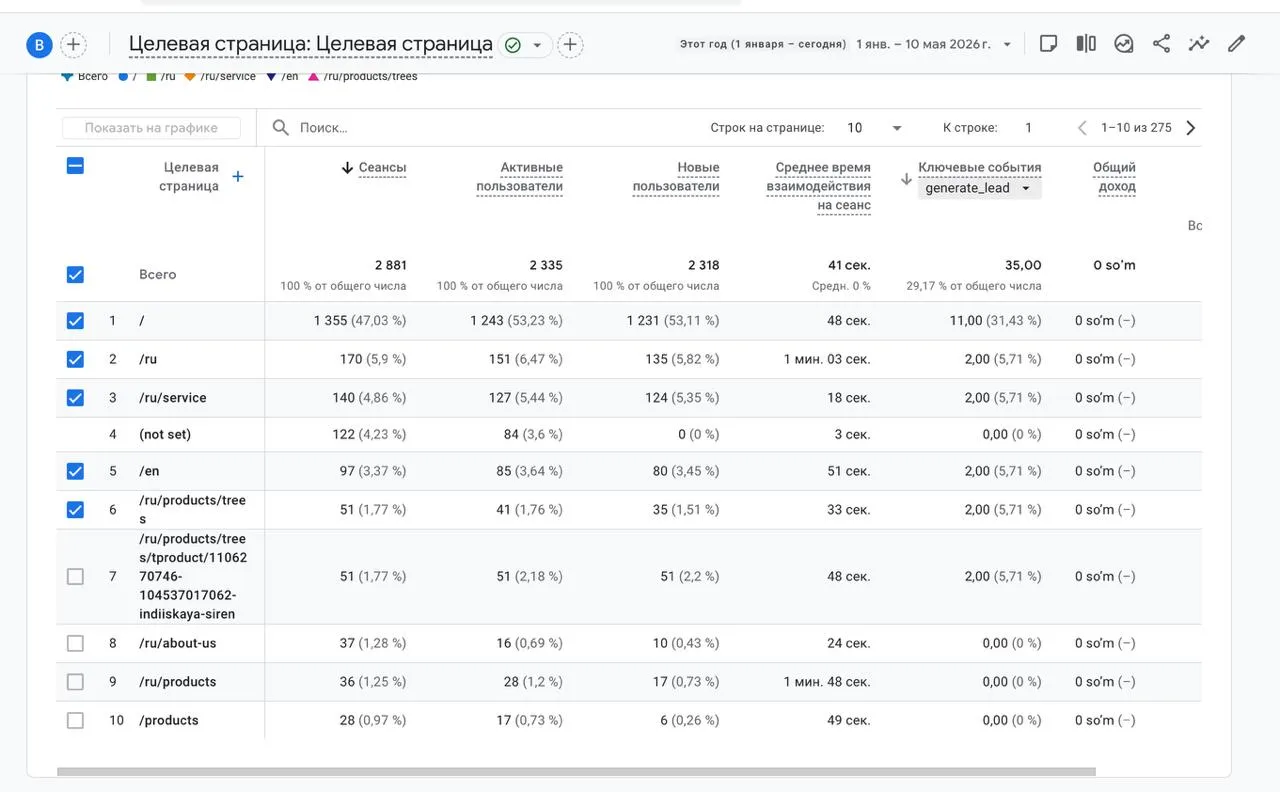Viewport: 1280px width, 792px height.
Task: Add a filter using plus after report title
Action: (570, 44)
